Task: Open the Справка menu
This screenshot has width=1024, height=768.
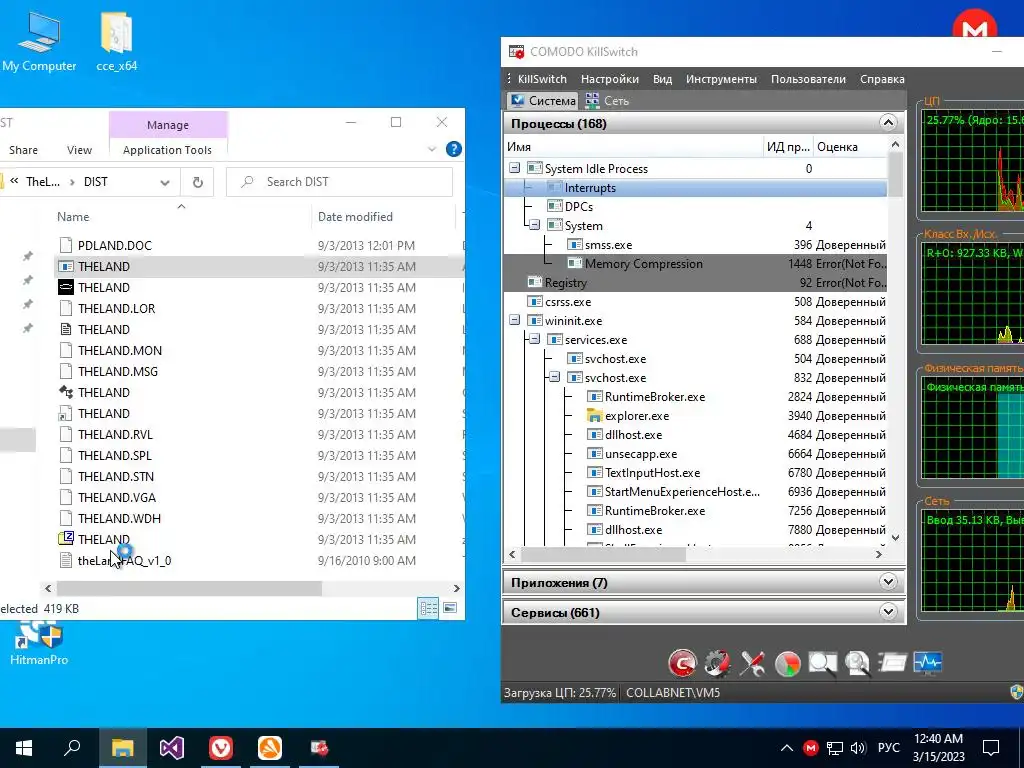Action: (882, 79)
